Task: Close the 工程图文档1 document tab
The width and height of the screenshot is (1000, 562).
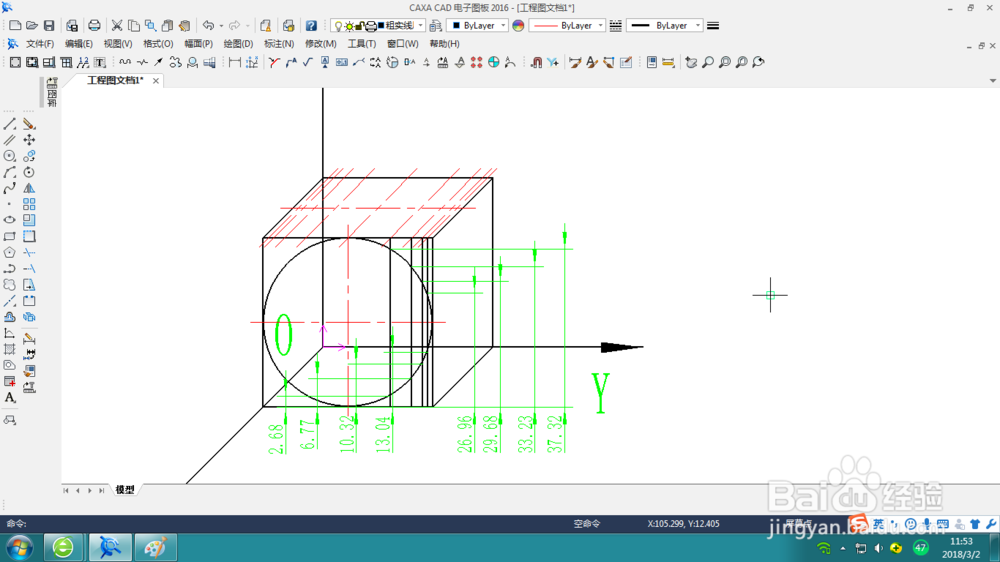Action: pyautogui.click(x=156, y=81)
